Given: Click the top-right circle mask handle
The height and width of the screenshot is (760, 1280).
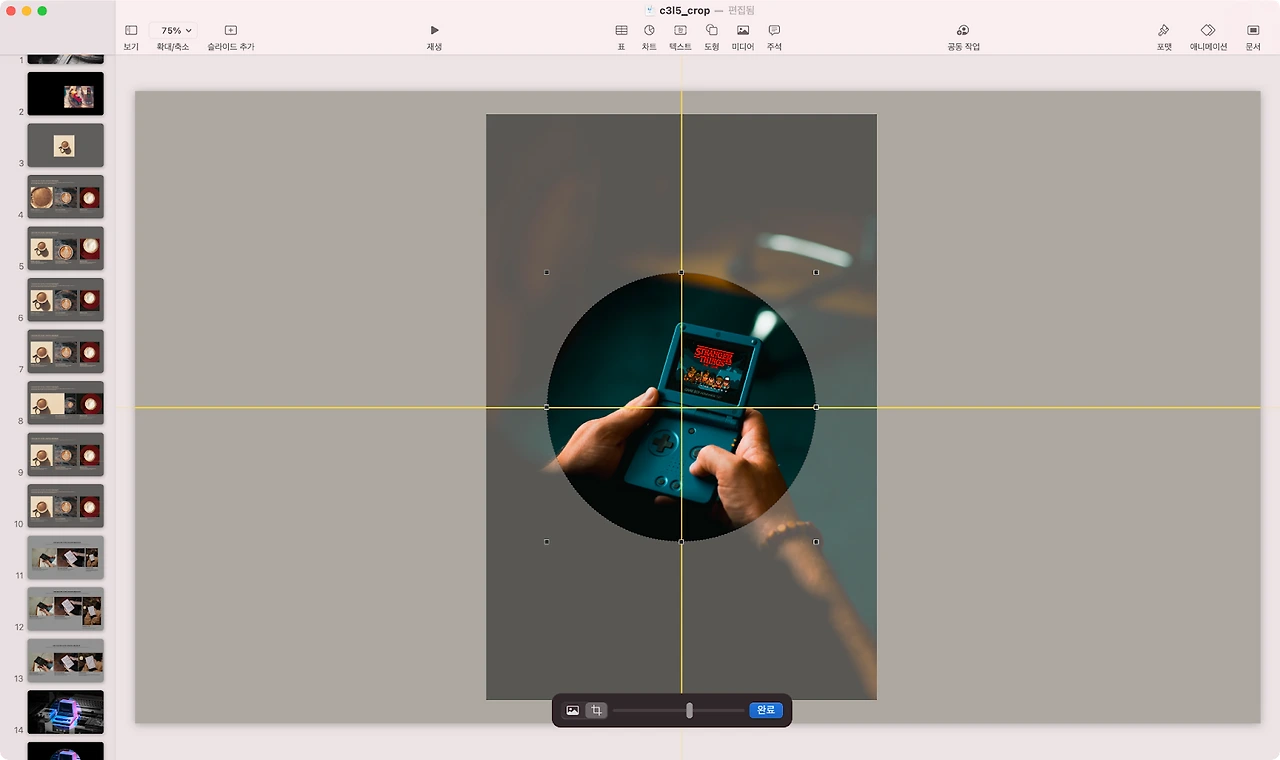Looking at the screenshot, I should tap(816, 272).
